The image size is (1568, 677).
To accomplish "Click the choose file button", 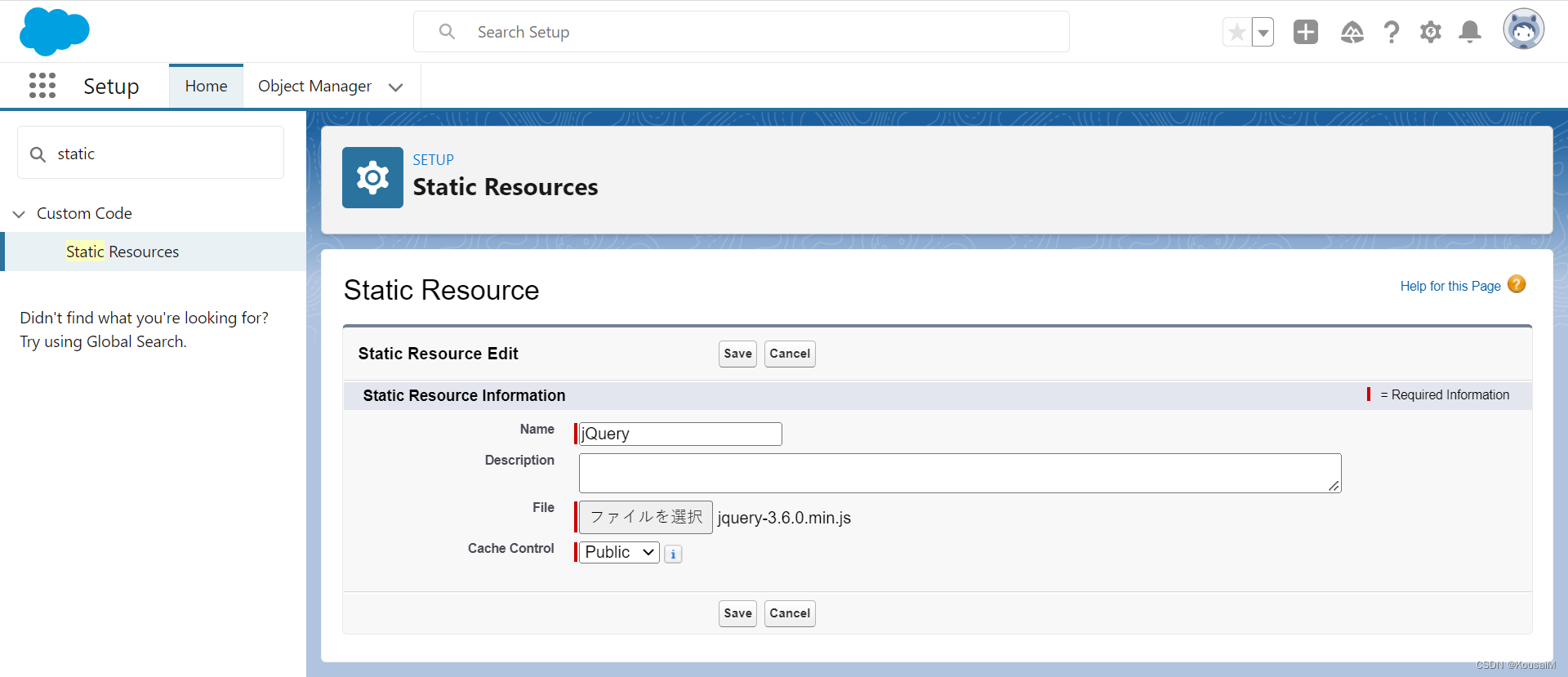I will click(646, 517).
